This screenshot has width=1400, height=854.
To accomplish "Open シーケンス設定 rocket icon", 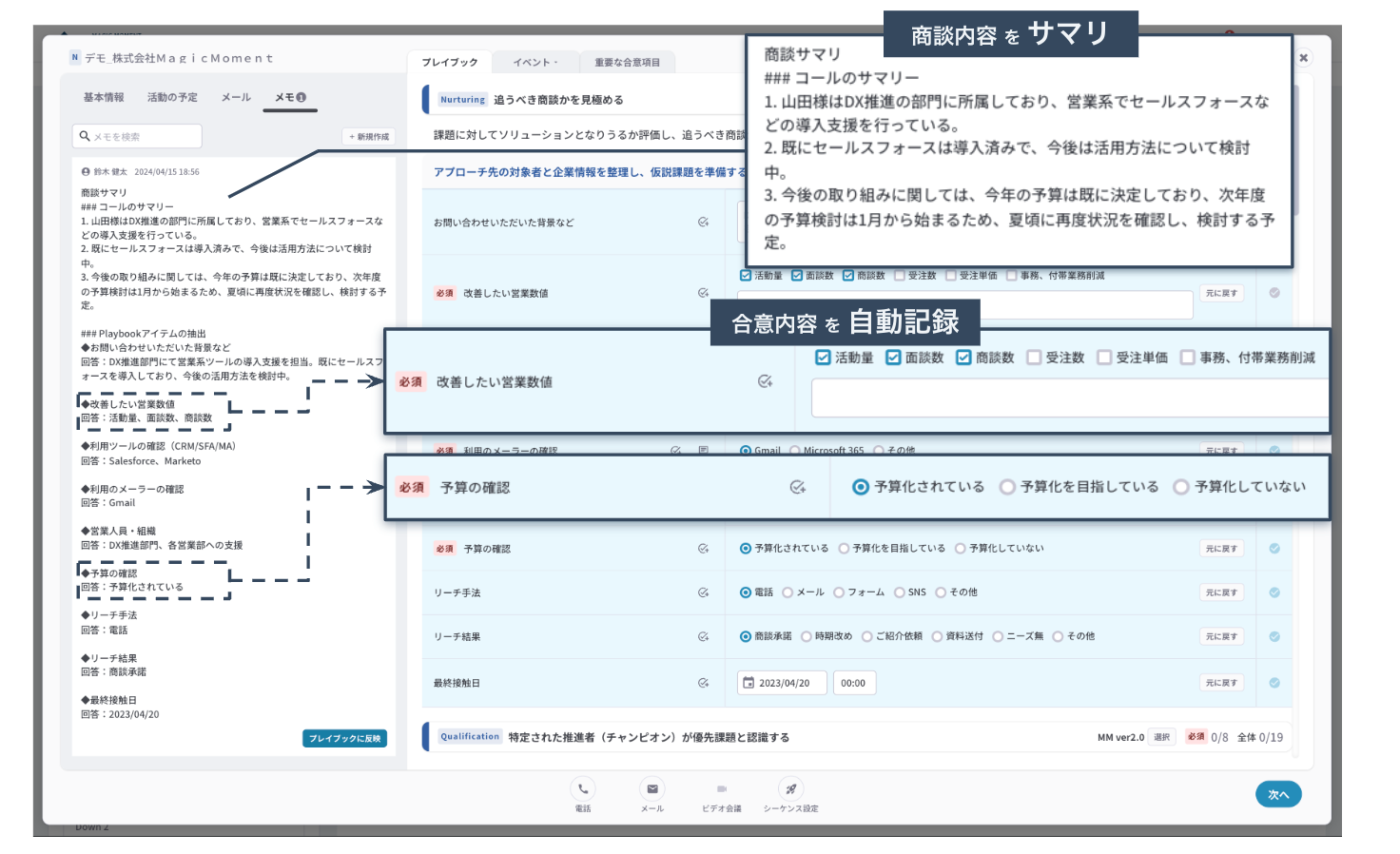I will [791, 788].
